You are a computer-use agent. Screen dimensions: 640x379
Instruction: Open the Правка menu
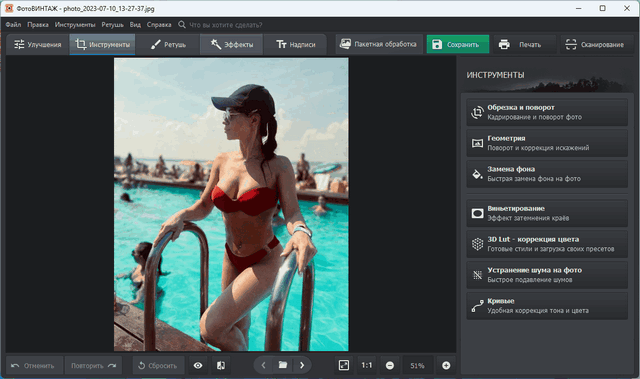click(38, 25)
